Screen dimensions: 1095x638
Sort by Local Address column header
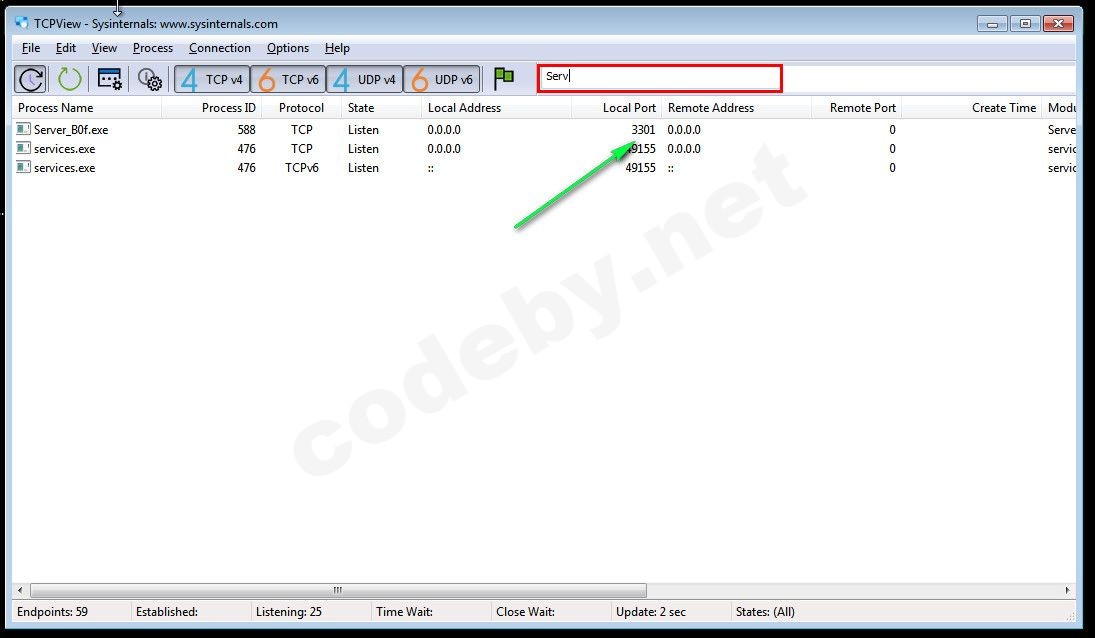point(497,107)
